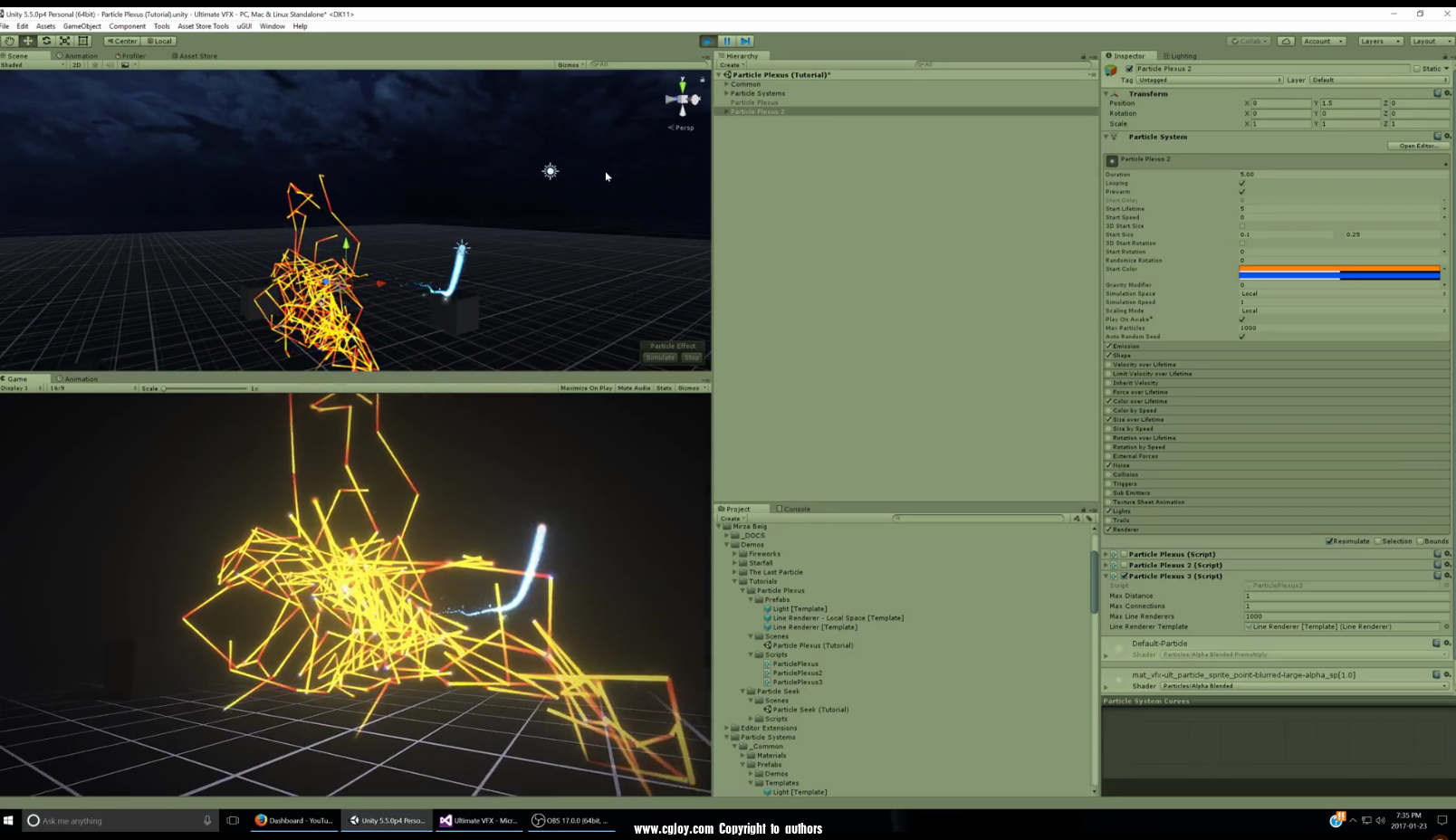Toggle Auto Random Seed checkbox
Screen dimensions: 1456x840
point(1242,337)
